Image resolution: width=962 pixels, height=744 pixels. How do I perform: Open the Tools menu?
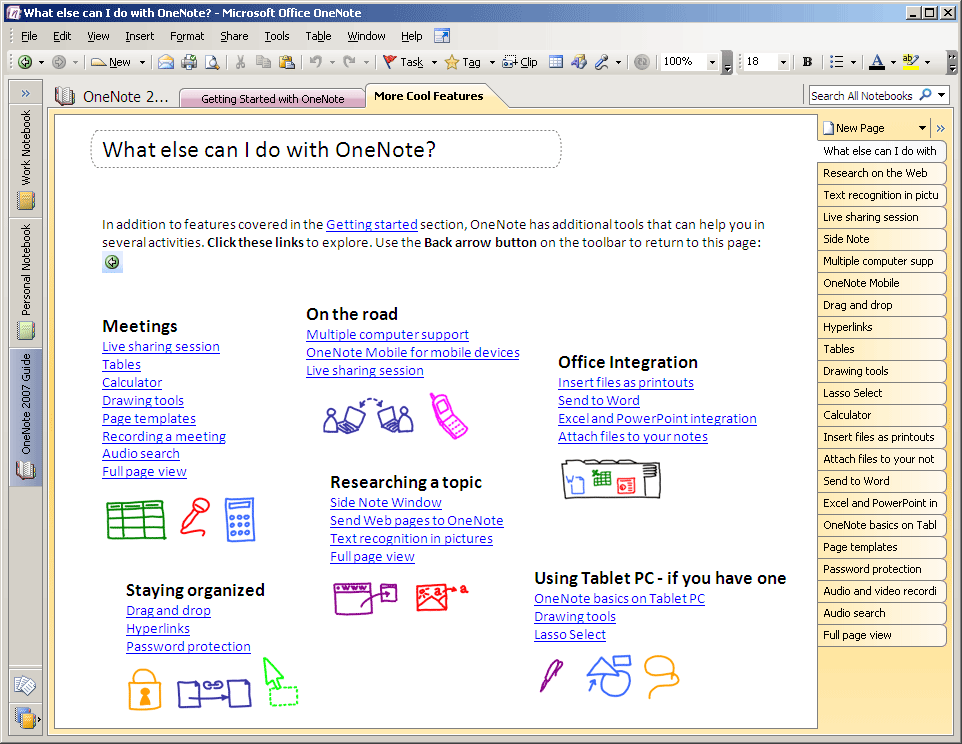click(x=277, y=36)
